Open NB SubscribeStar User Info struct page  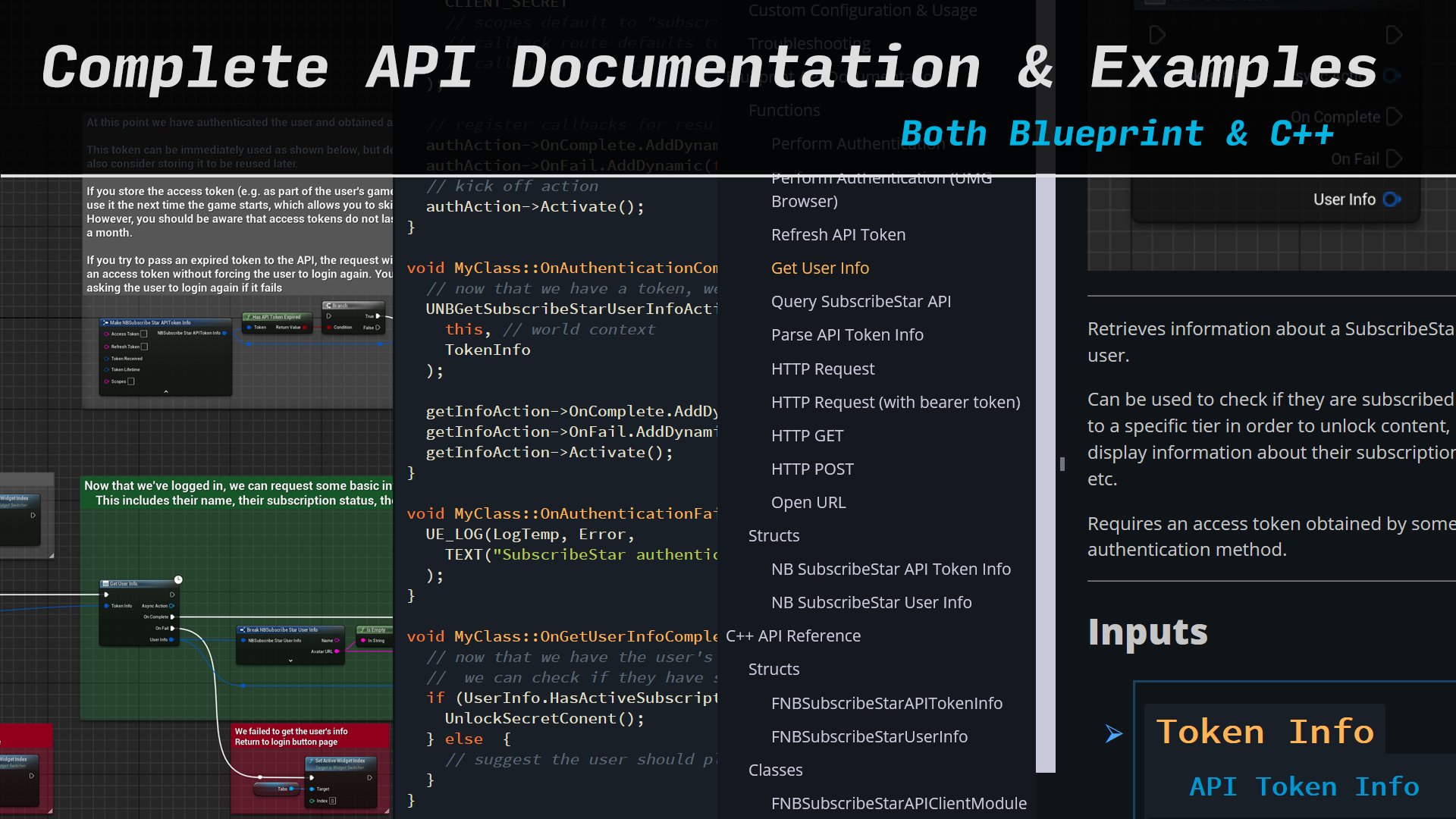click(x=871, y=603)
